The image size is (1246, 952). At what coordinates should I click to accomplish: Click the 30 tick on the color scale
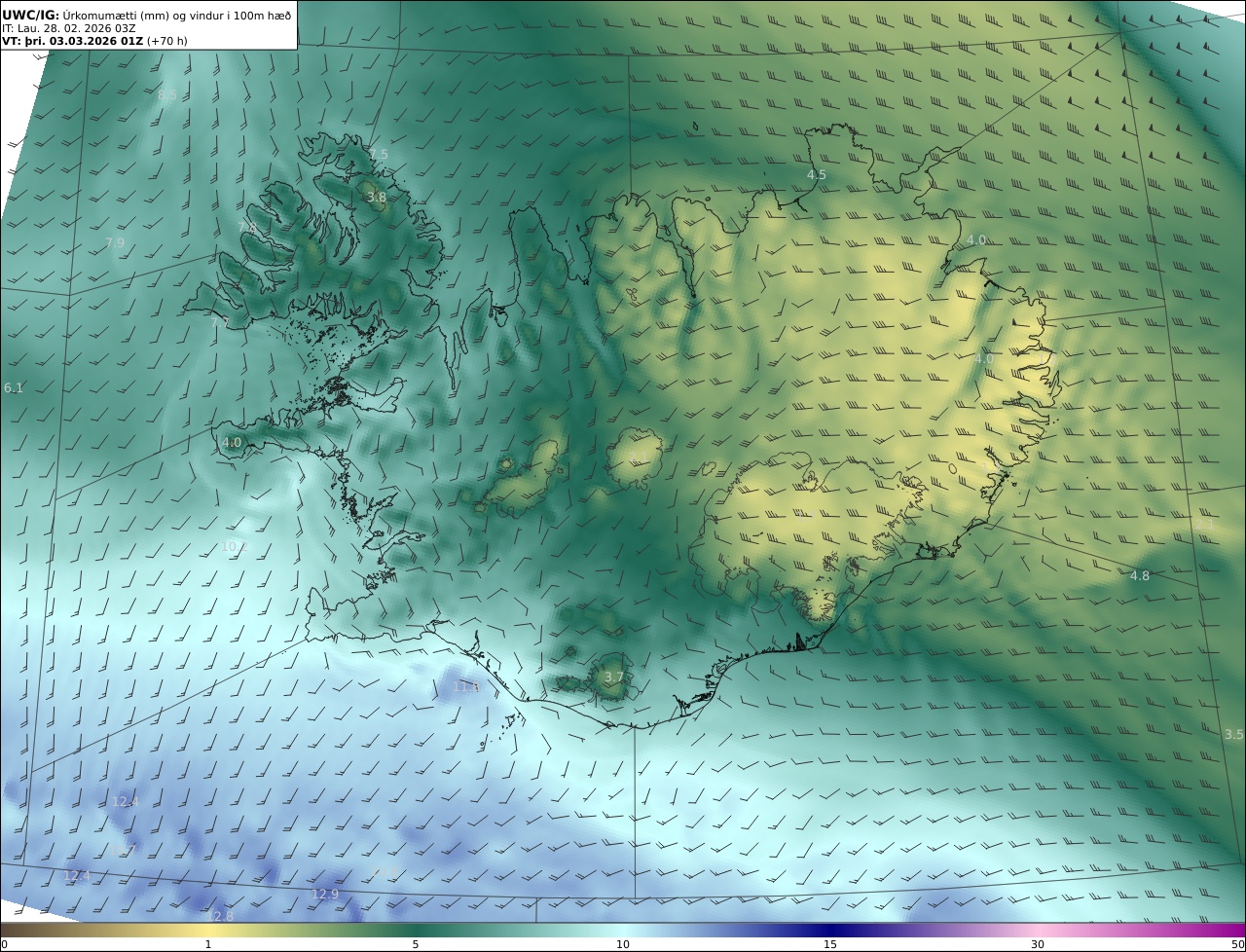pyautogui.click(x=1038, y=944)
